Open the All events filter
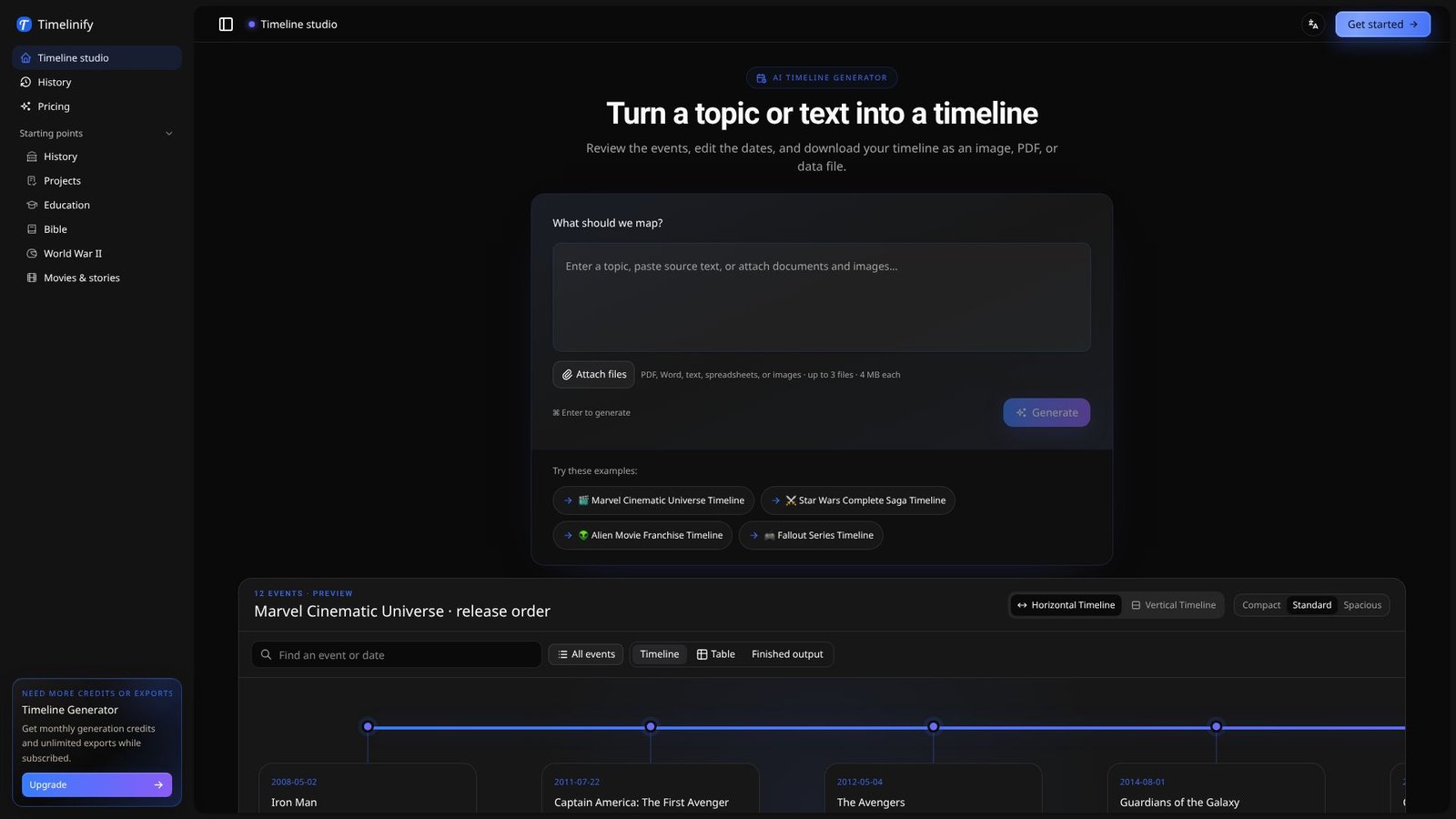 [x=586, y=654]
